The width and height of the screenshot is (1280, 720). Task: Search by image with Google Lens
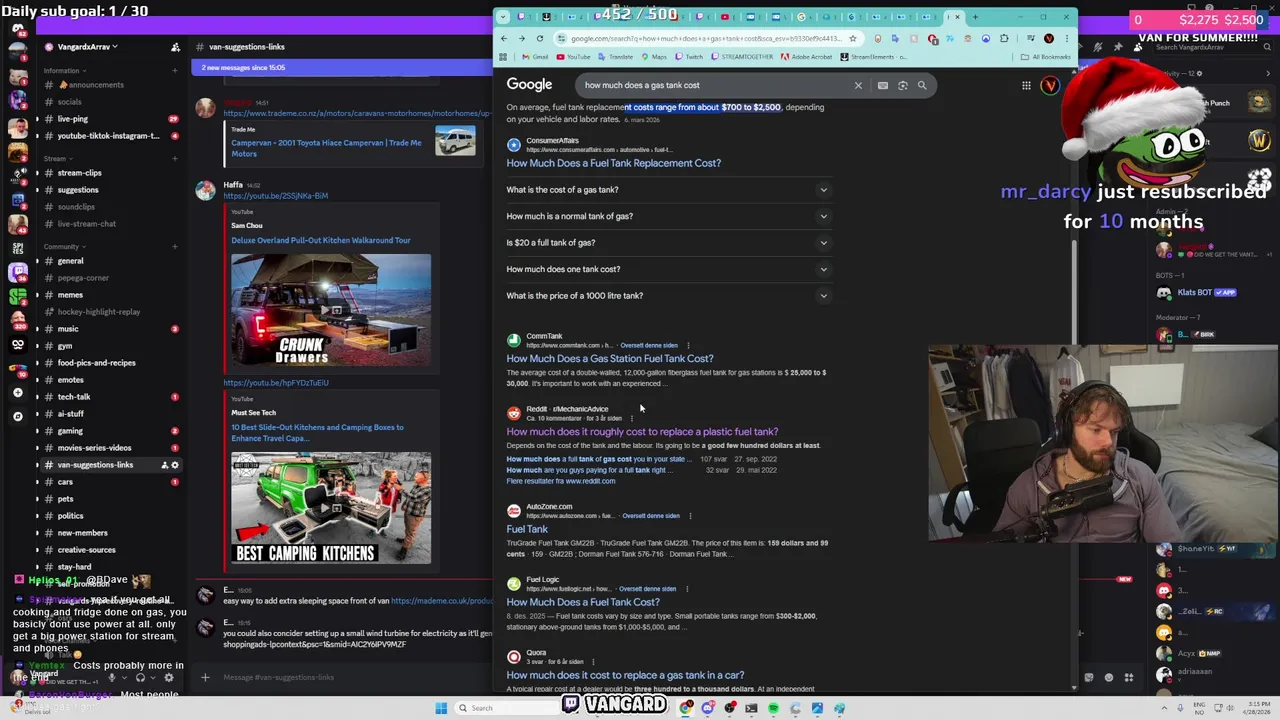pyautogui.click(x=902, y=85)
